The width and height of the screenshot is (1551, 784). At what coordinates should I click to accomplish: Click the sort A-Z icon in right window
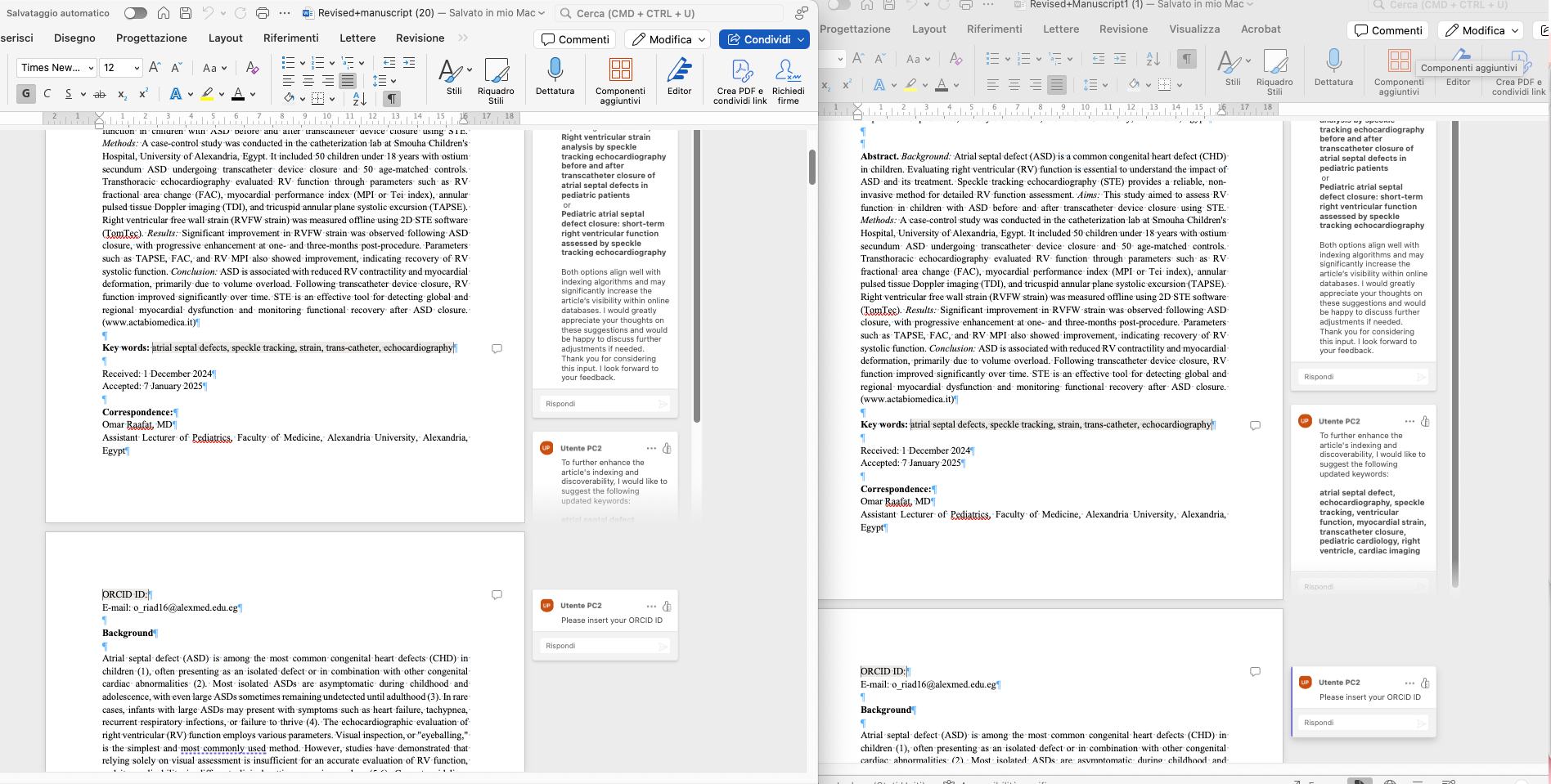coord(1153,59)
